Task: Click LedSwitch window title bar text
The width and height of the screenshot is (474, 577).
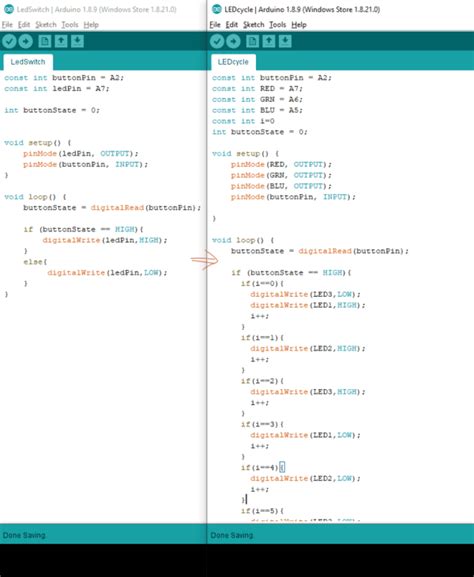Action: 96,9
